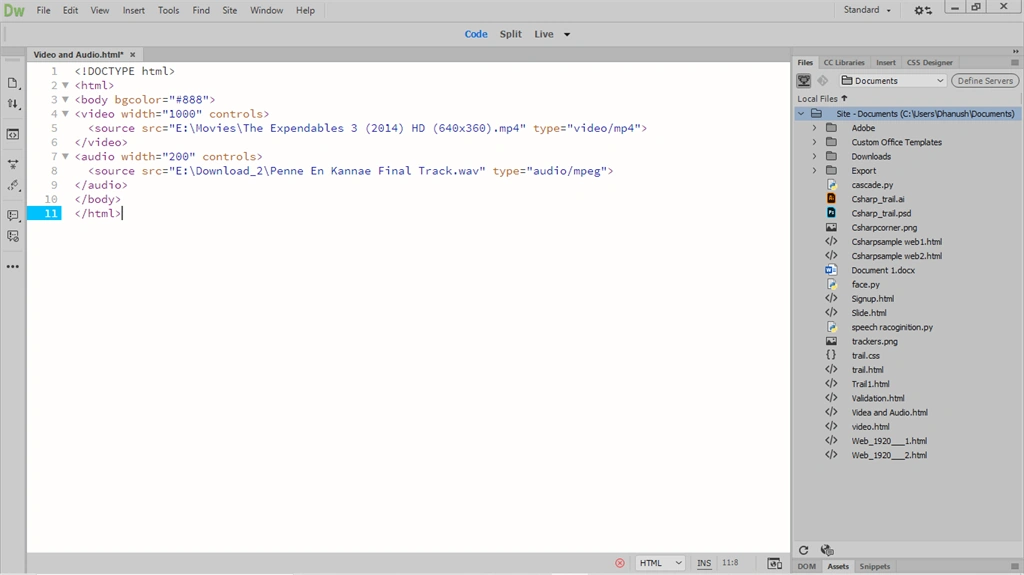
Task: Expand the Downloads folder
Action: tap(814, 156)
